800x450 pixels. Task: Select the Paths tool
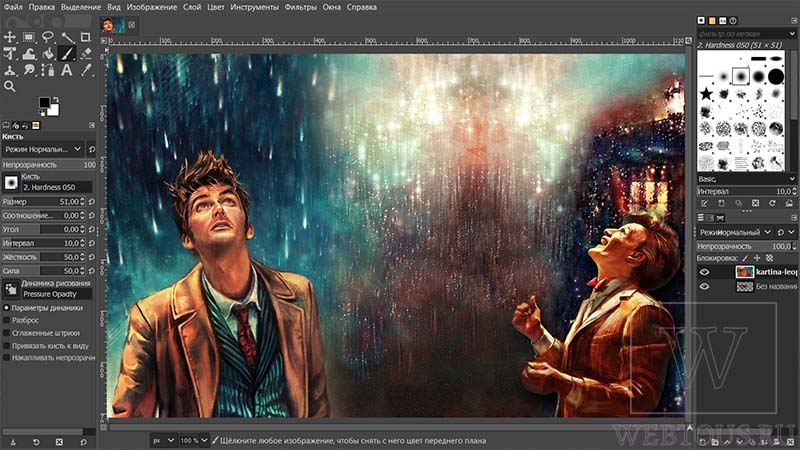tap(47, 70)
